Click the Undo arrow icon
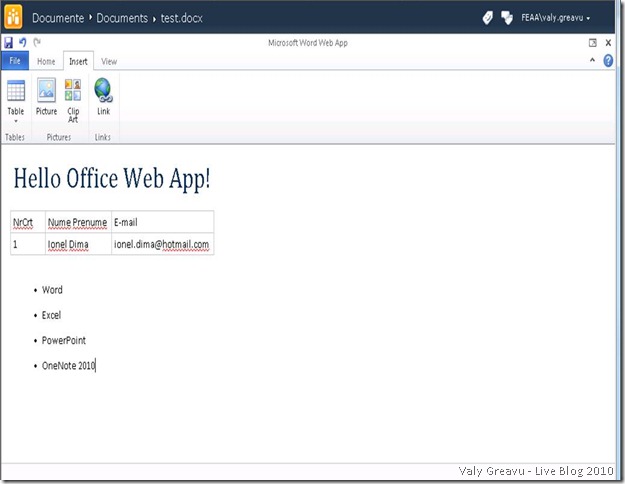 coord(22,43)
